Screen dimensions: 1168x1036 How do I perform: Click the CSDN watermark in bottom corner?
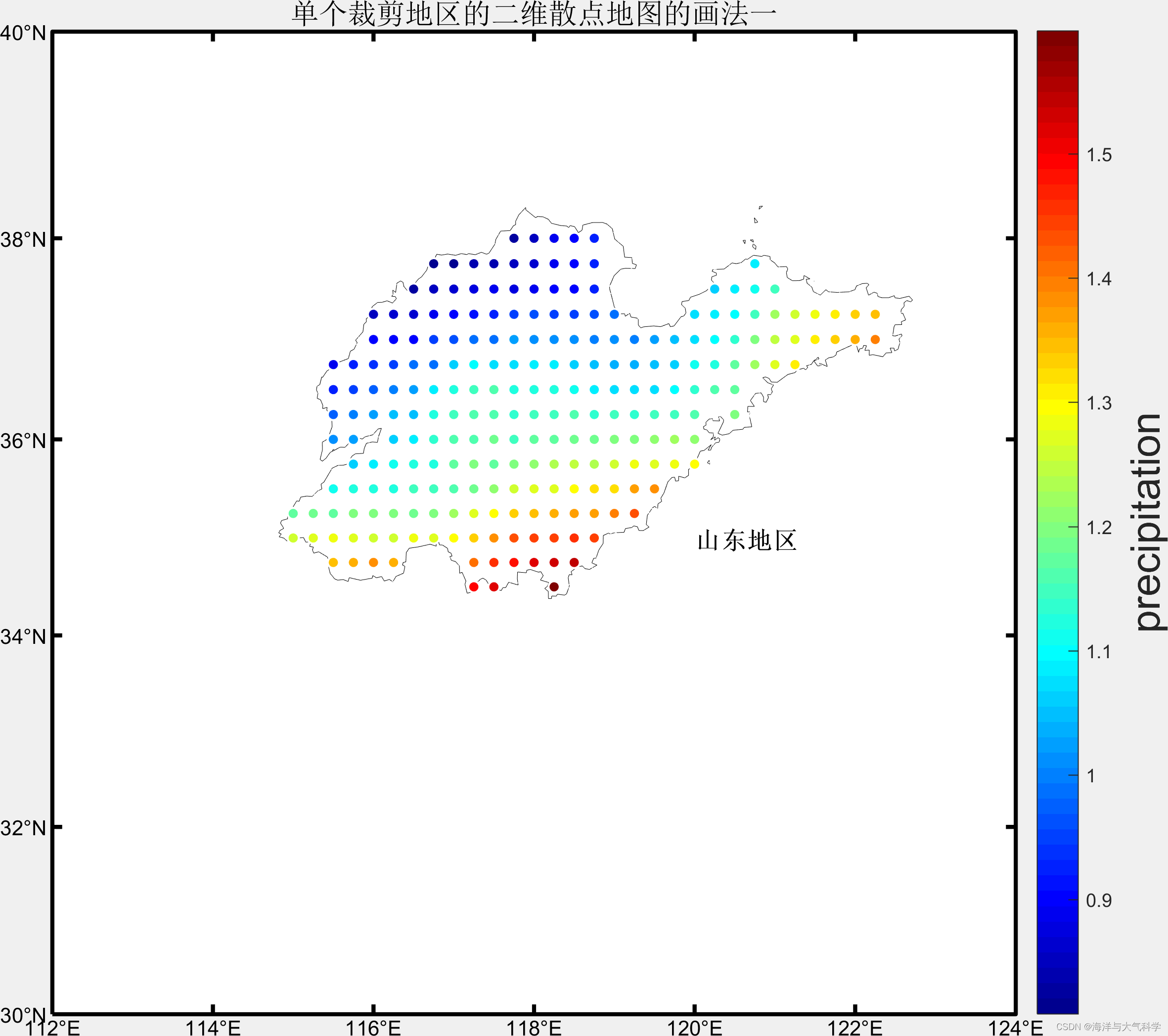coord(1108,1026)
